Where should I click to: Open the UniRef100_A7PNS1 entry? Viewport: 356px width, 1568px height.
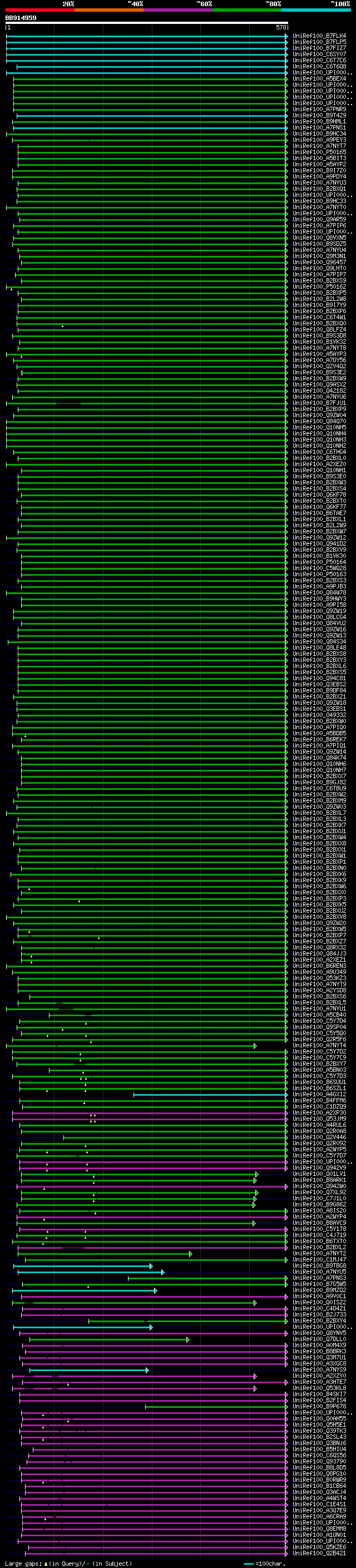pos(319,128)
